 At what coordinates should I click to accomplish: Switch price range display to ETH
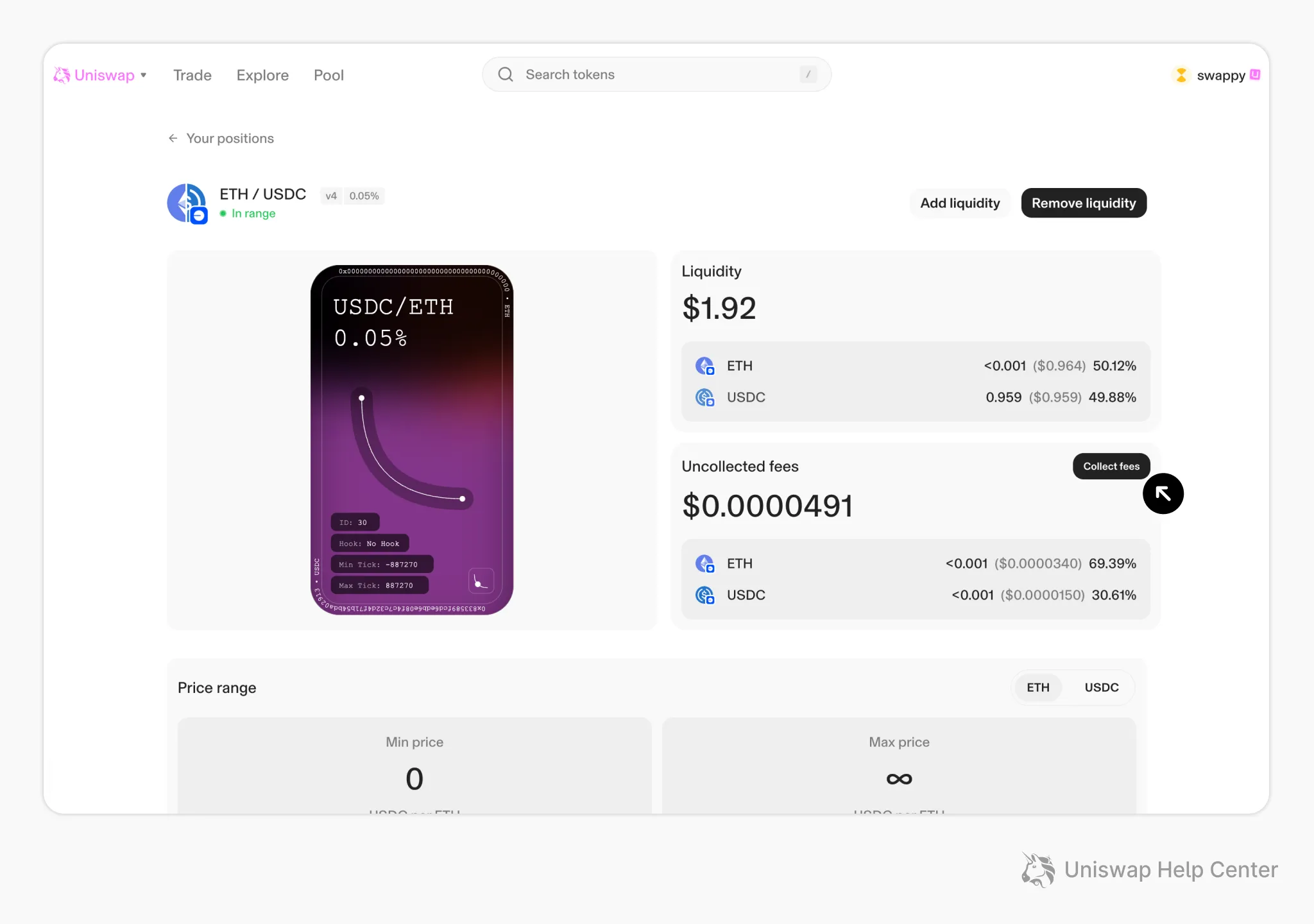pos(1038,687)
